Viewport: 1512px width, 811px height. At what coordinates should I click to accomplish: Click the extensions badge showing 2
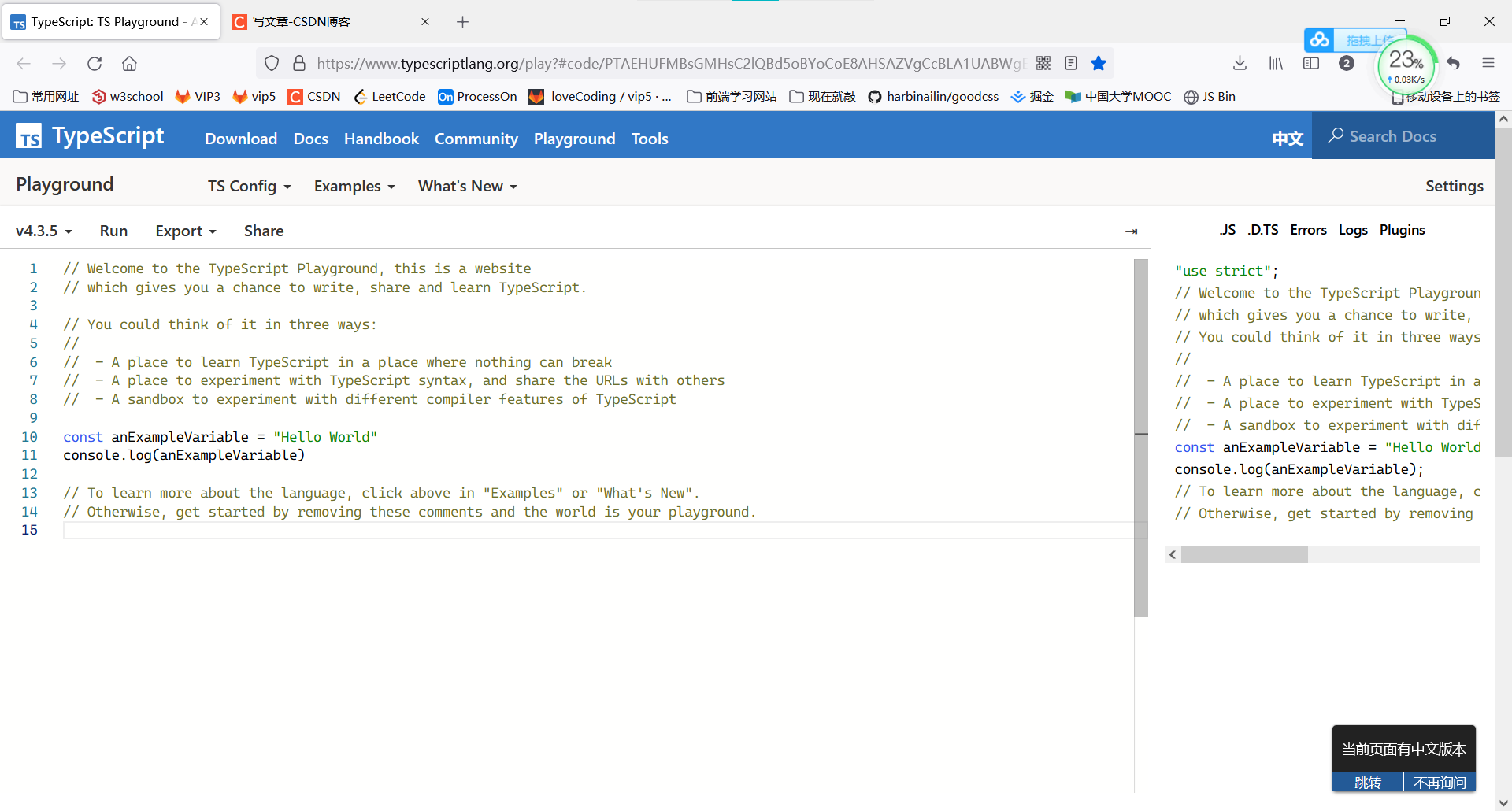pos(1346,64)
